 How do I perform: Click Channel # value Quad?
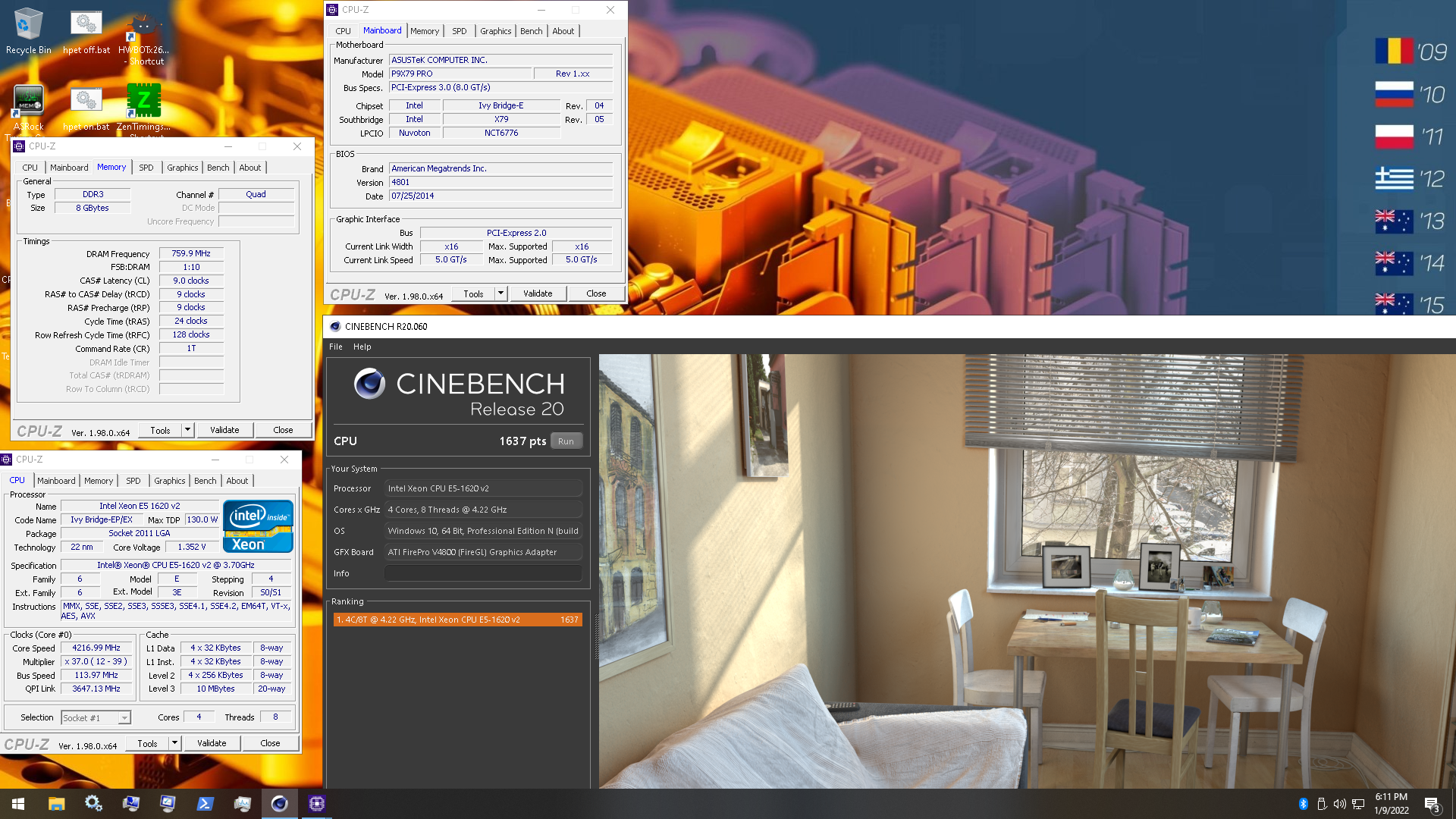(256, 194)
